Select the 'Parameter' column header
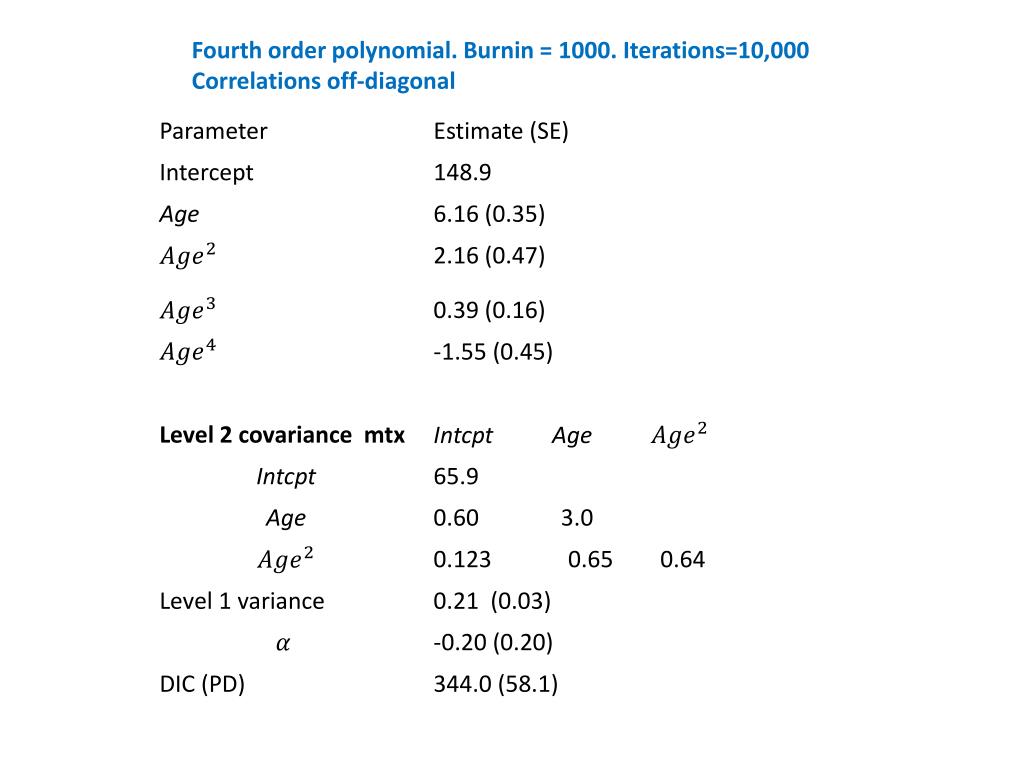 click(213, 131)
